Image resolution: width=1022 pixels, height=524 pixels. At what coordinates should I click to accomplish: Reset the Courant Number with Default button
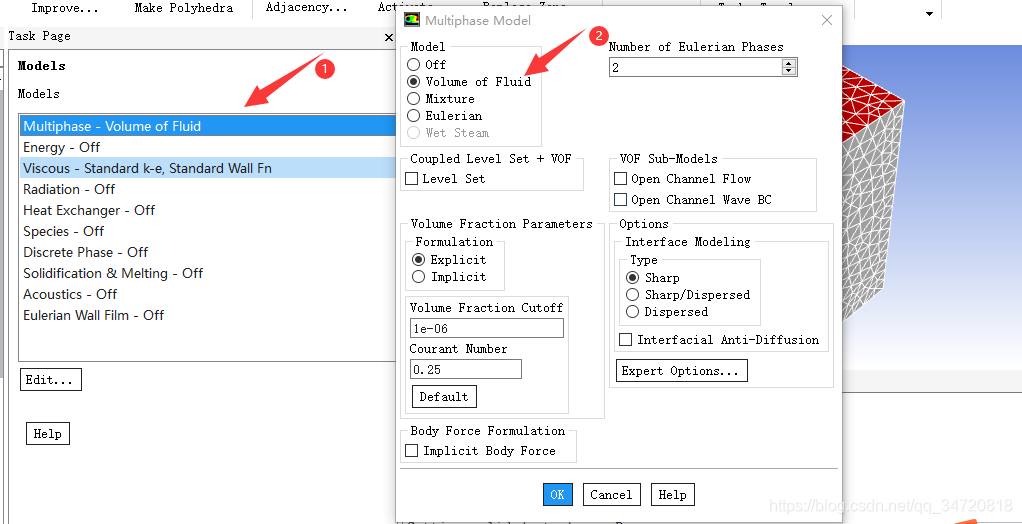point(444,397)
